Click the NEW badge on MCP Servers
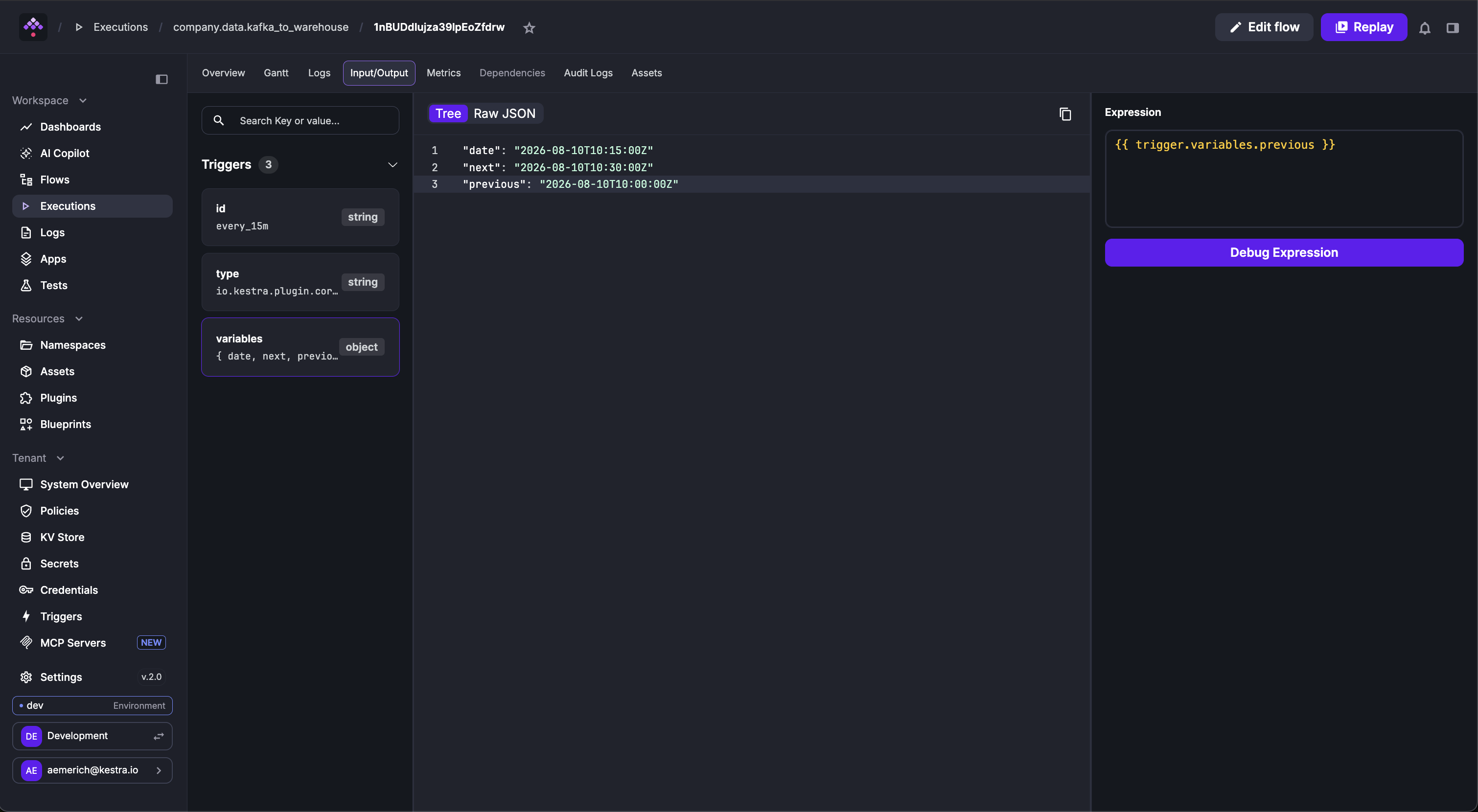Viewport: 1478px width, 812px height. [151, 642]
